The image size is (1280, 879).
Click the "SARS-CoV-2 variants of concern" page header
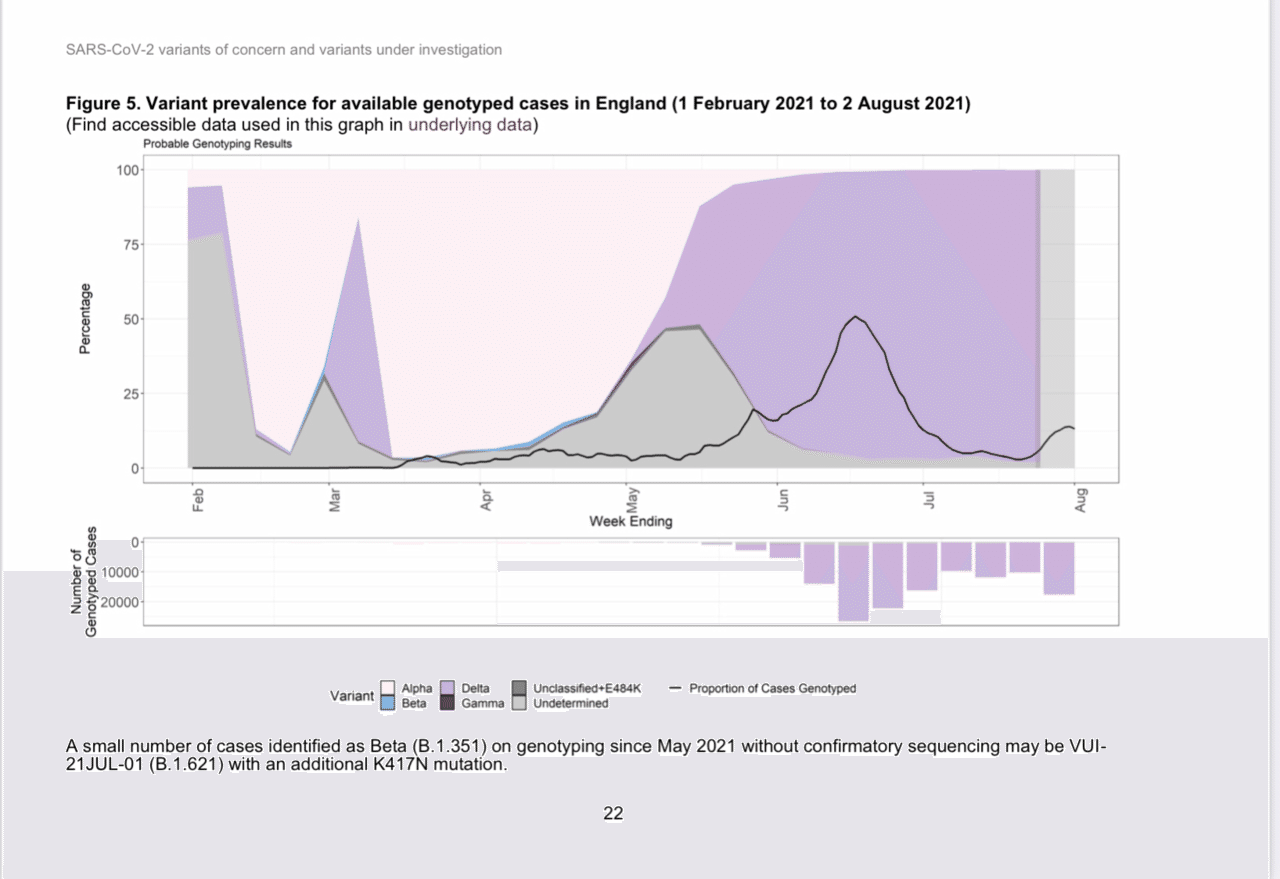pyautogui.click(x=284, y=49)
